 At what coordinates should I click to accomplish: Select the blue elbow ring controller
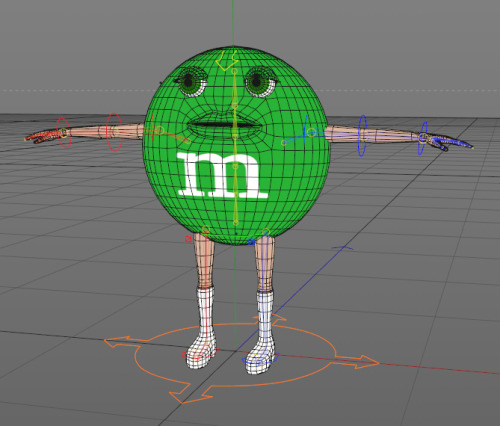363,135
